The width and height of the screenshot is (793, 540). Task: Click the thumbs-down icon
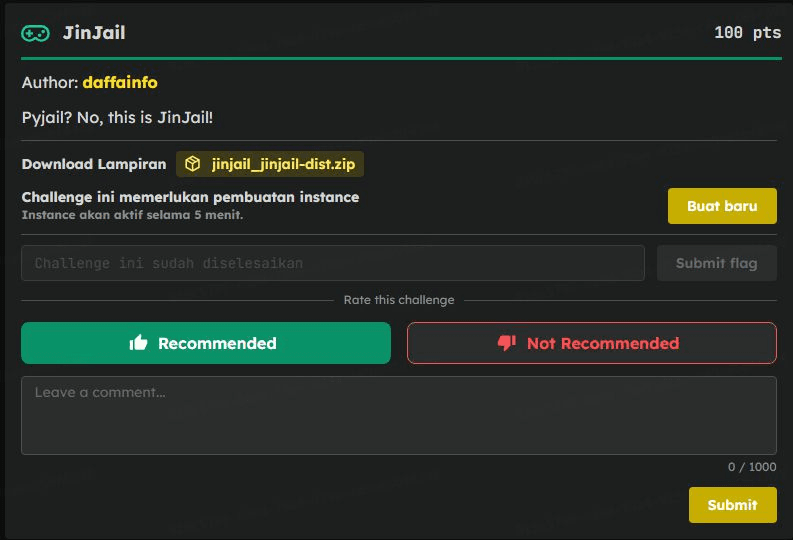point(507,343)
